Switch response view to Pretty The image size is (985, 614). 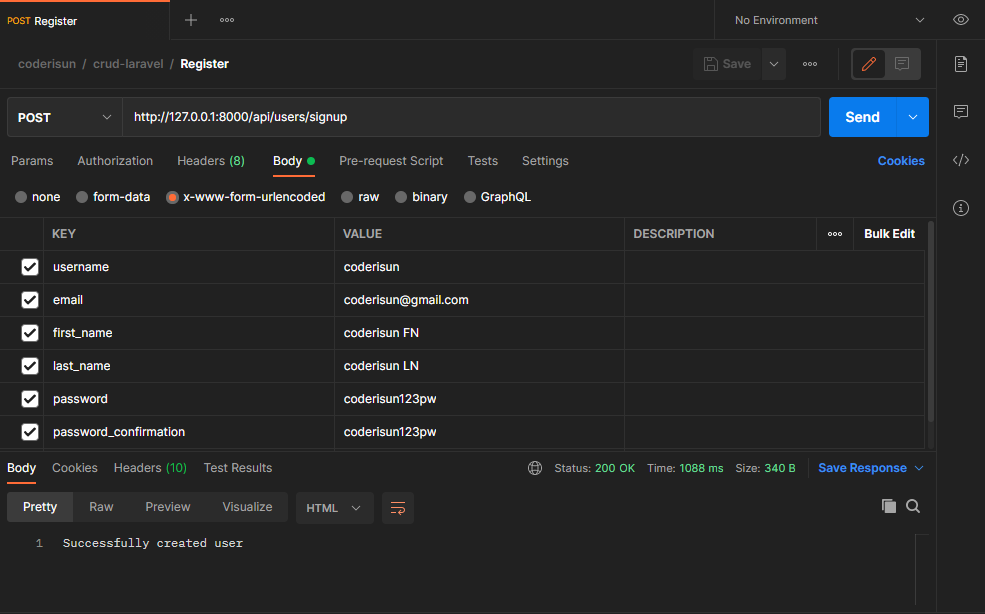[x=40, y=507]
